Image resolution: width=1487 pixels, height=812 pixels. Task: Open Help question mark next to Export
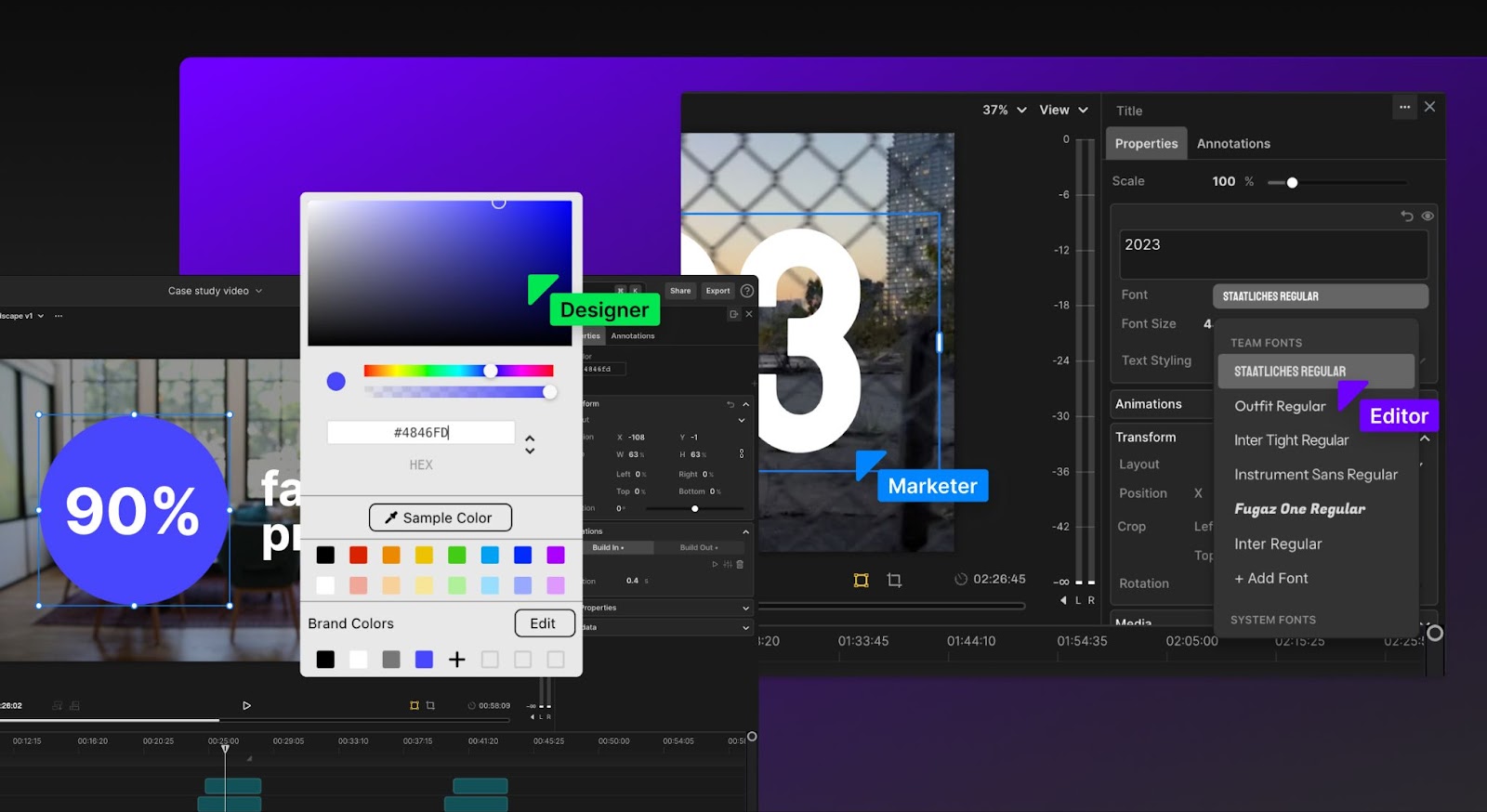747,291
